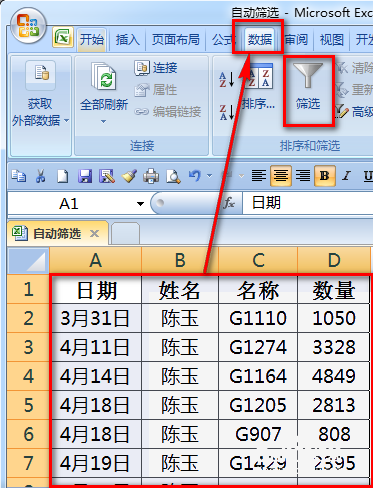Click the green Excel icon beside 开始

62,38
